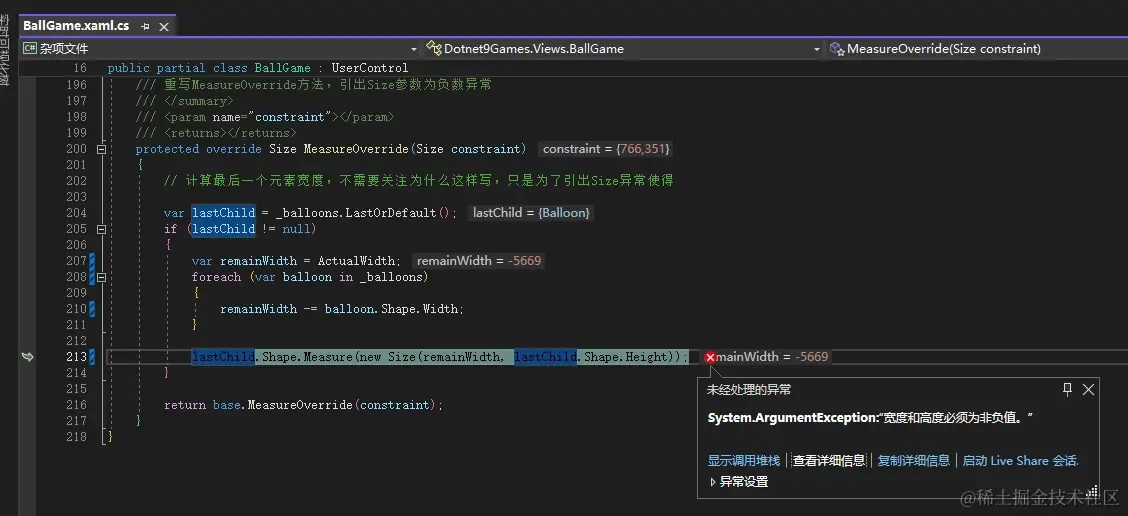Click the remainWidth = -5669 data tip on line 207
The image size is (1128, 516).
478,261
